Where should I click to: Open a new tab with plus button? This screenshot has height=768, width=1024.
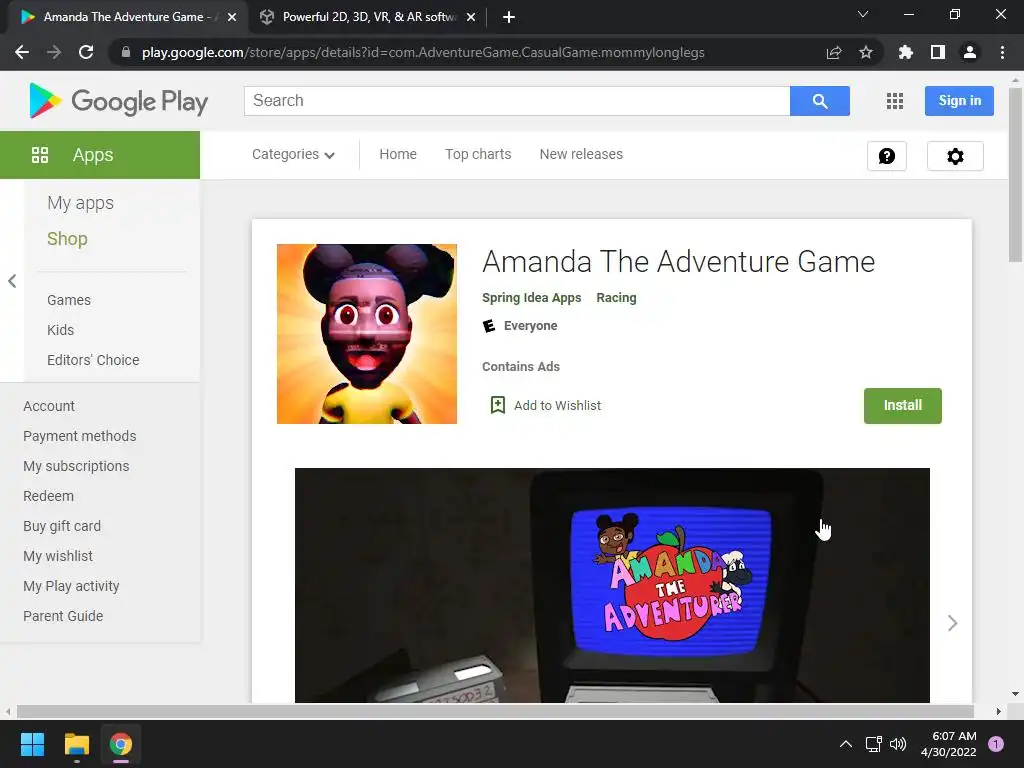point(509,17)
